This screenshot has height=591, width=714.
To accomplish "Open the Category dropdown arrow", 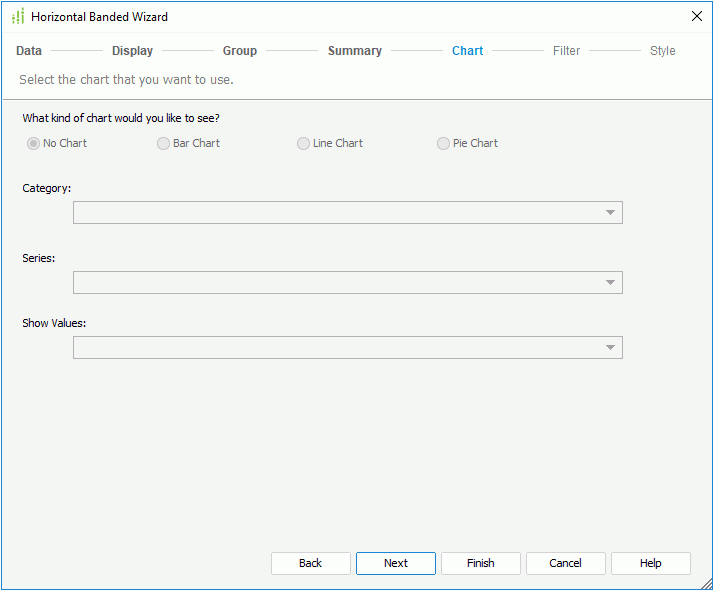I will point(610,213).
